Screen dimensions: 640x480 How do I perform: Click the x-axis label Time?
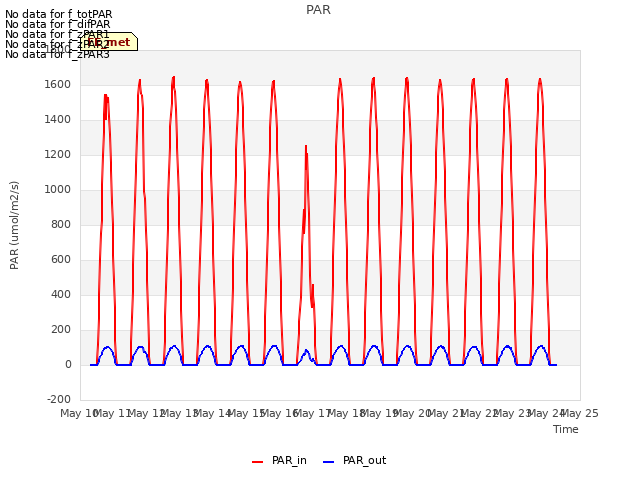(x=565, y=429)
